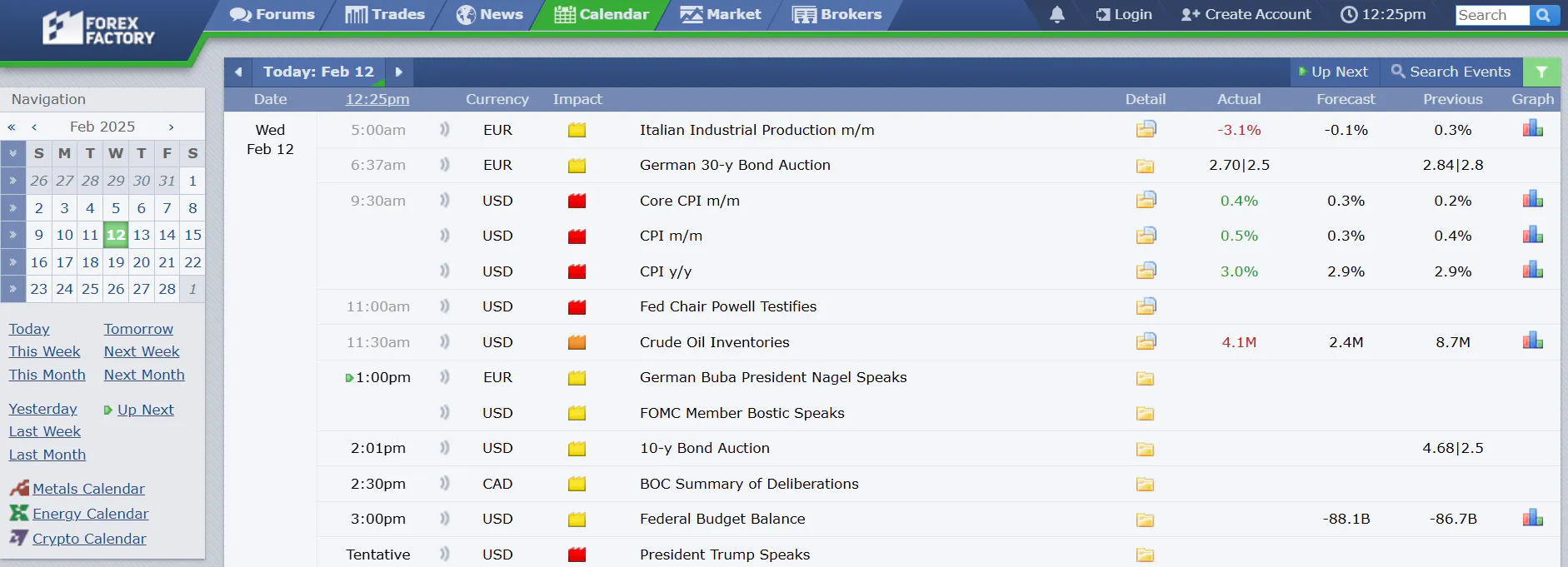Open the calendar filter funnel icon
1568x567 pixels.
pyautogui.click(x=1541, y=72)
